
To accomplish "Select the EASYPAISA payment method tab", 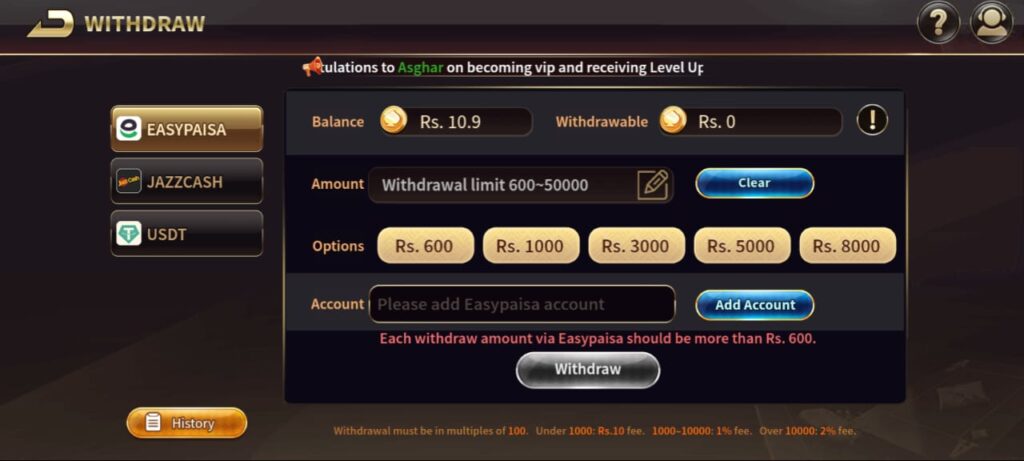I will click(x=187, y=129).
